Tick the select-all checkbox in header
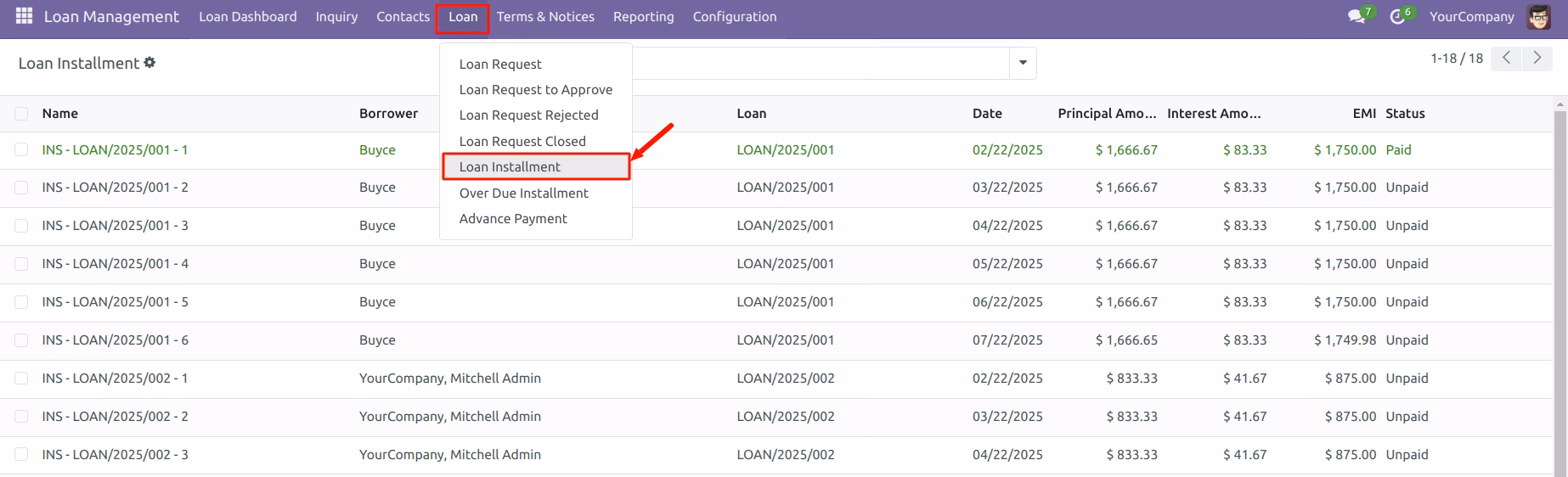The width and height of the screenshot is (1568, 477). pyautogui.click(x=21, y=114)
